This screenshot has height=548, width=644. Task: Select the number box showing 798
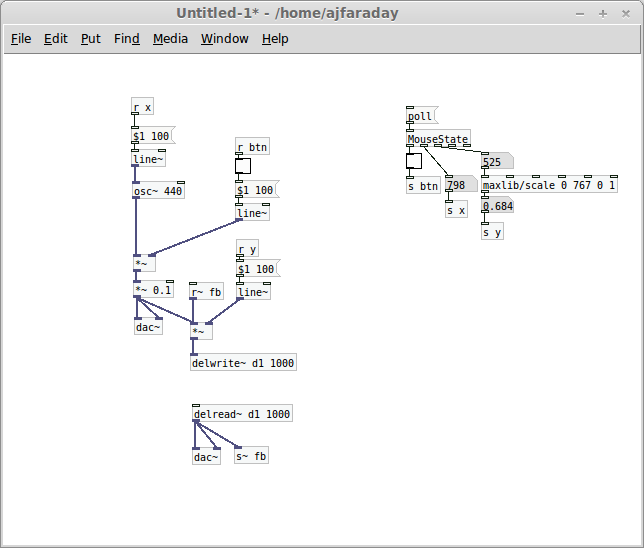click(x=461, y=184)
